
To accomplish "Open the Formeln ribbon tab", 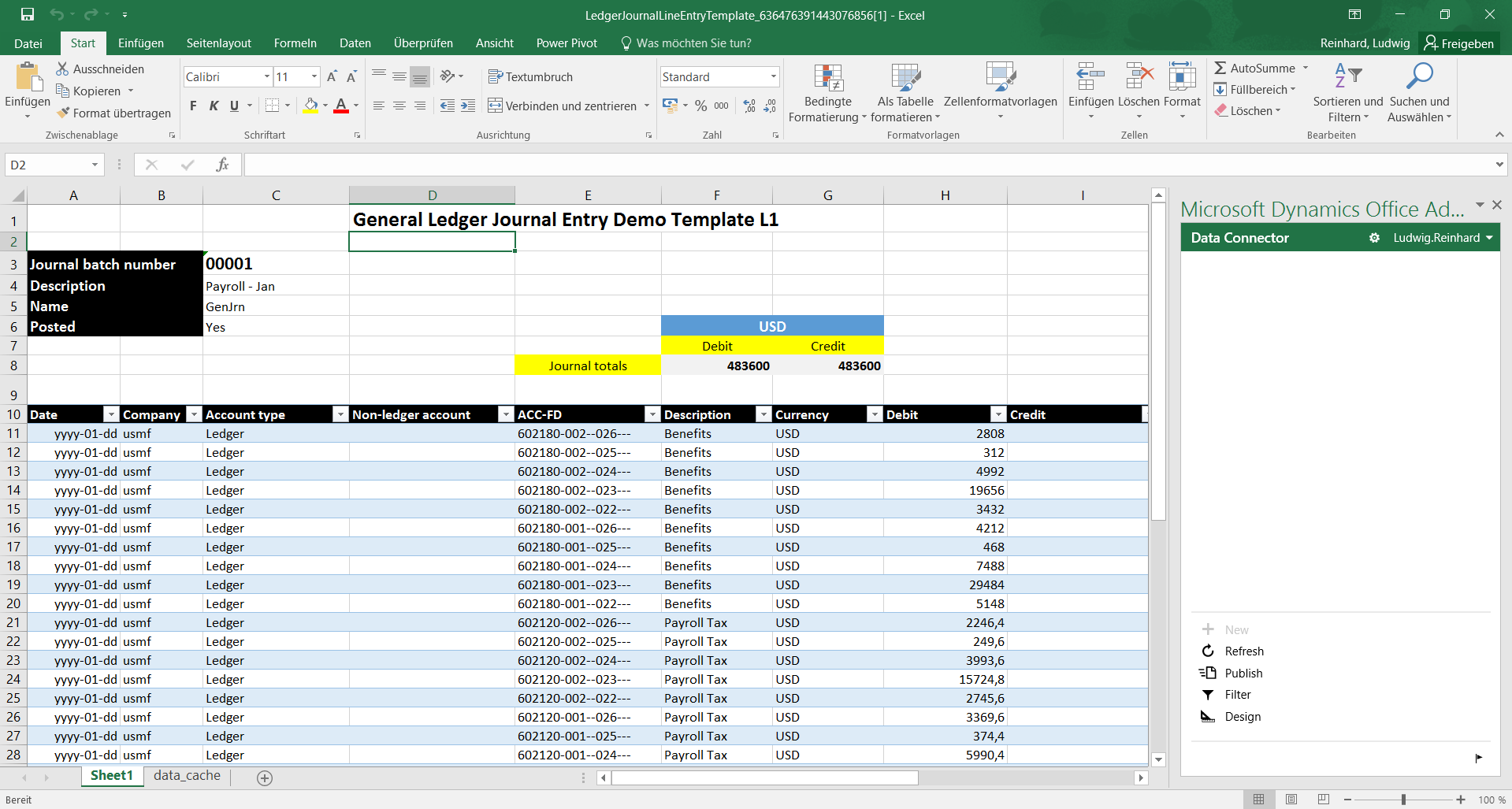I will coord(295,43).
